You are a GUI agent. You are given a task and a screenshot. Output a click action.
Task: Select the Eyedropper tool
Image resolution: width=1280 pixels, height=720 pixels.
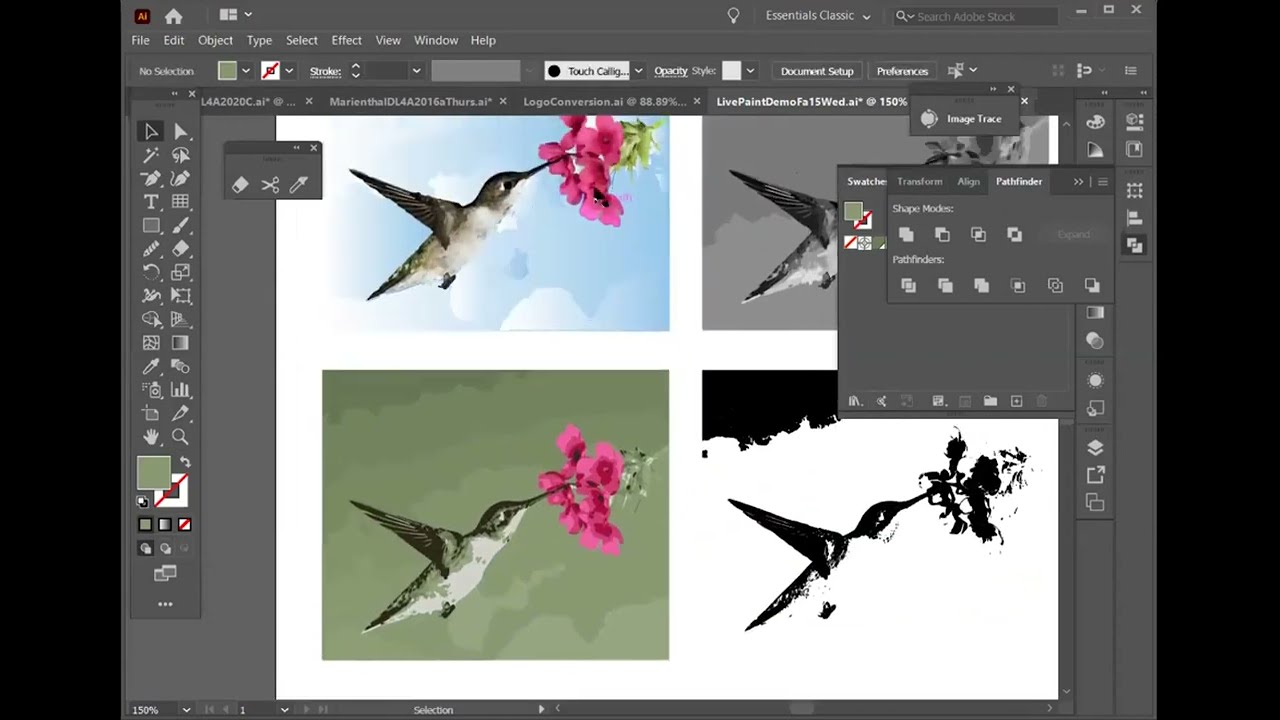(x=151, y=366)
